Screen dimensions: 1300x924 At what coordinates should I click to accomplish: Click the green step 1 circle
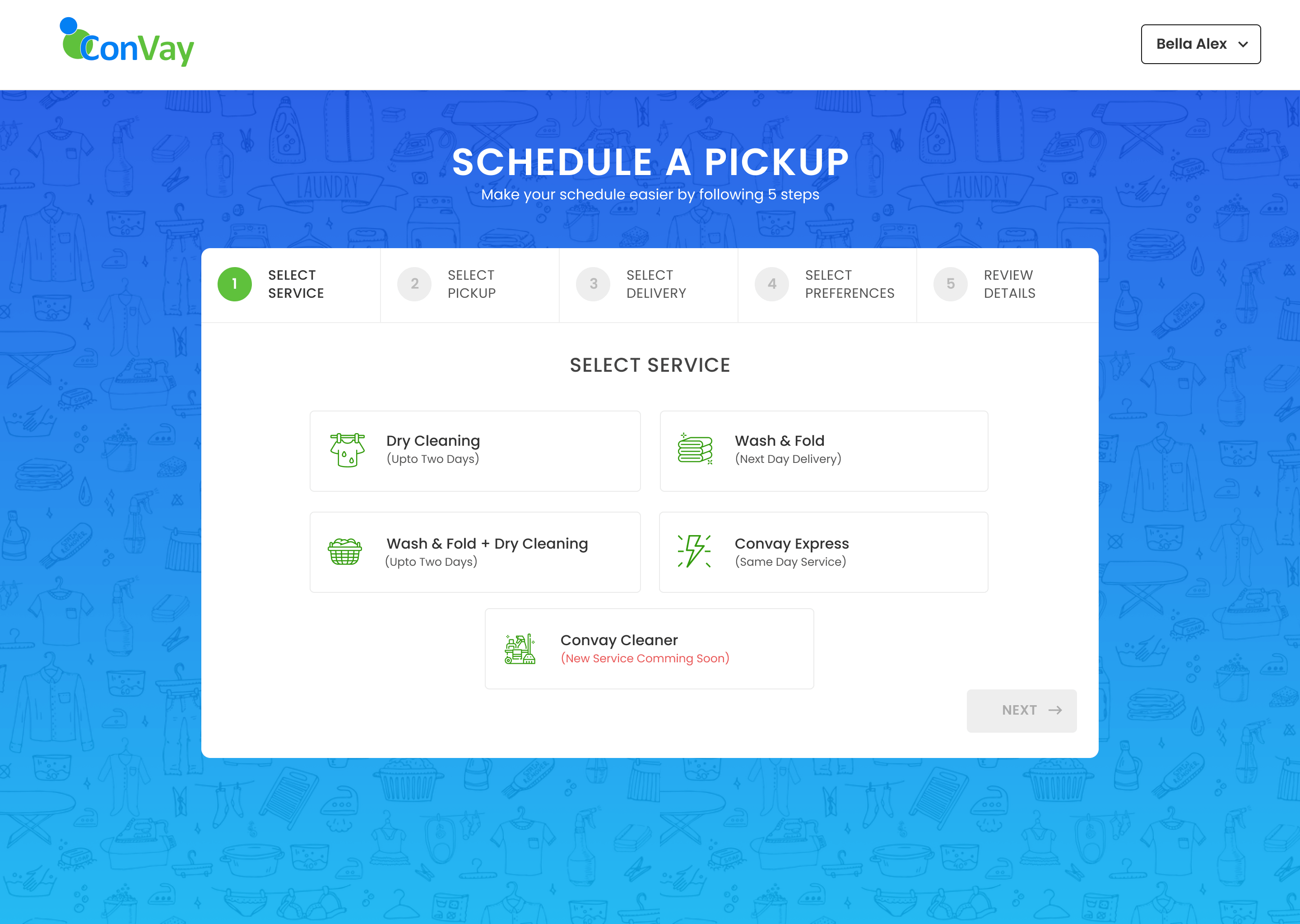235,284
